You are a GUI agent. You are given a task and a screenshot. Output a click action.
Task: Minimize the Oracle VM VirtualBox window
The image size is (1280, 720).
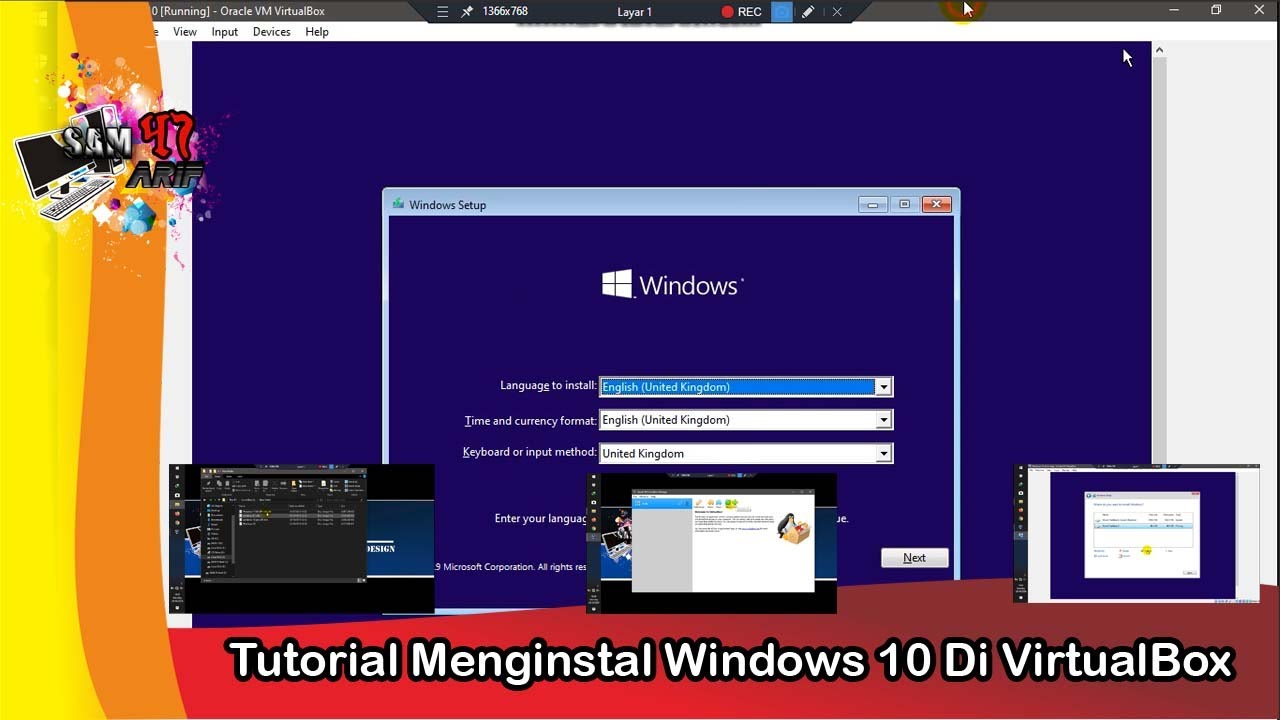click(x=1175, y=10)
